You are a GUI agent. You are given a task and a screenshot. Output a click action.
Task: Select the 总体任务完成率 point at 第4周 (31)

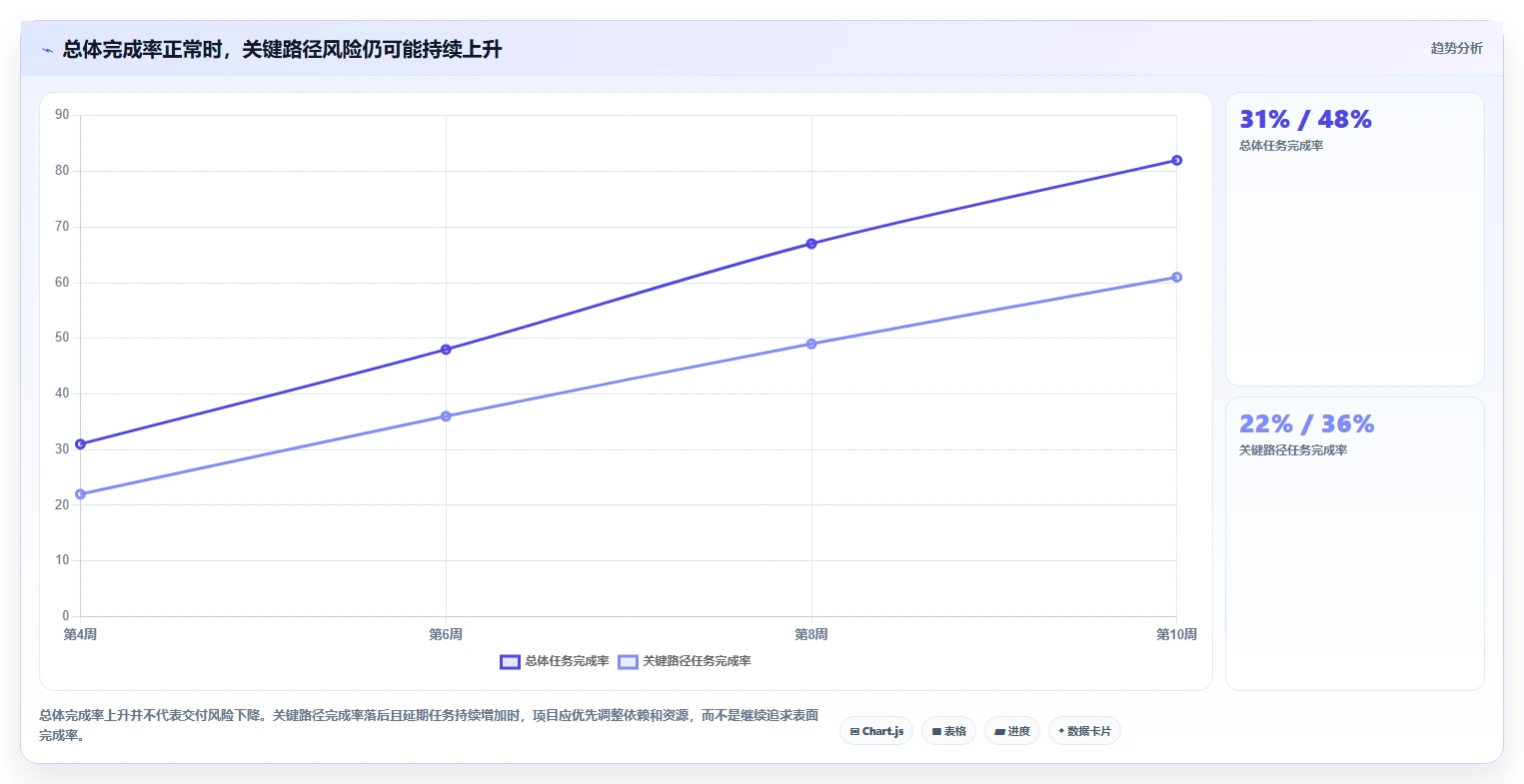click(x=80, y=443)
